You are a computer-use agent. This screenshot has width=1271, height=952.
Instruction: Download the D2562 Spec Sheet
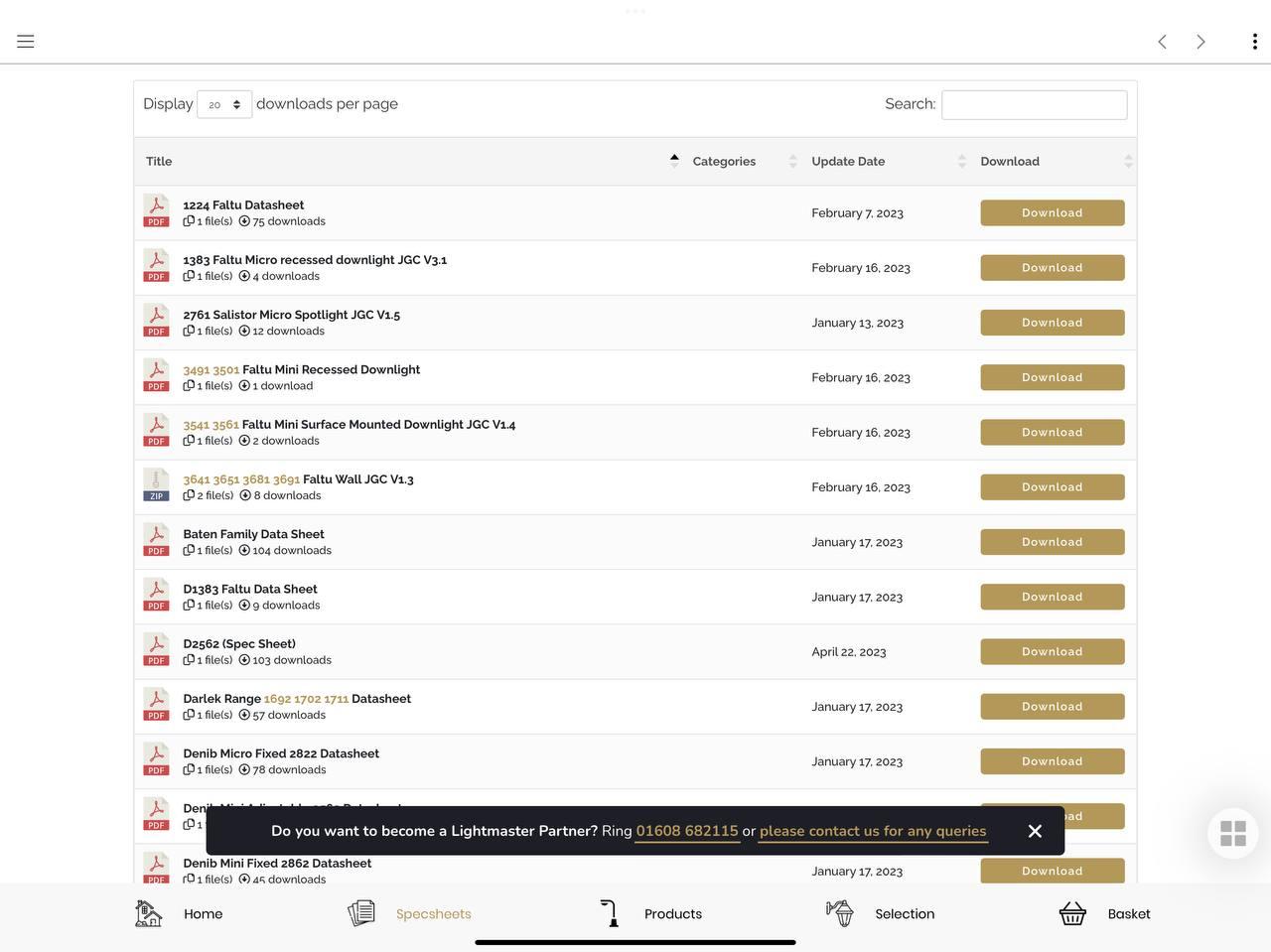(1053, 651)
